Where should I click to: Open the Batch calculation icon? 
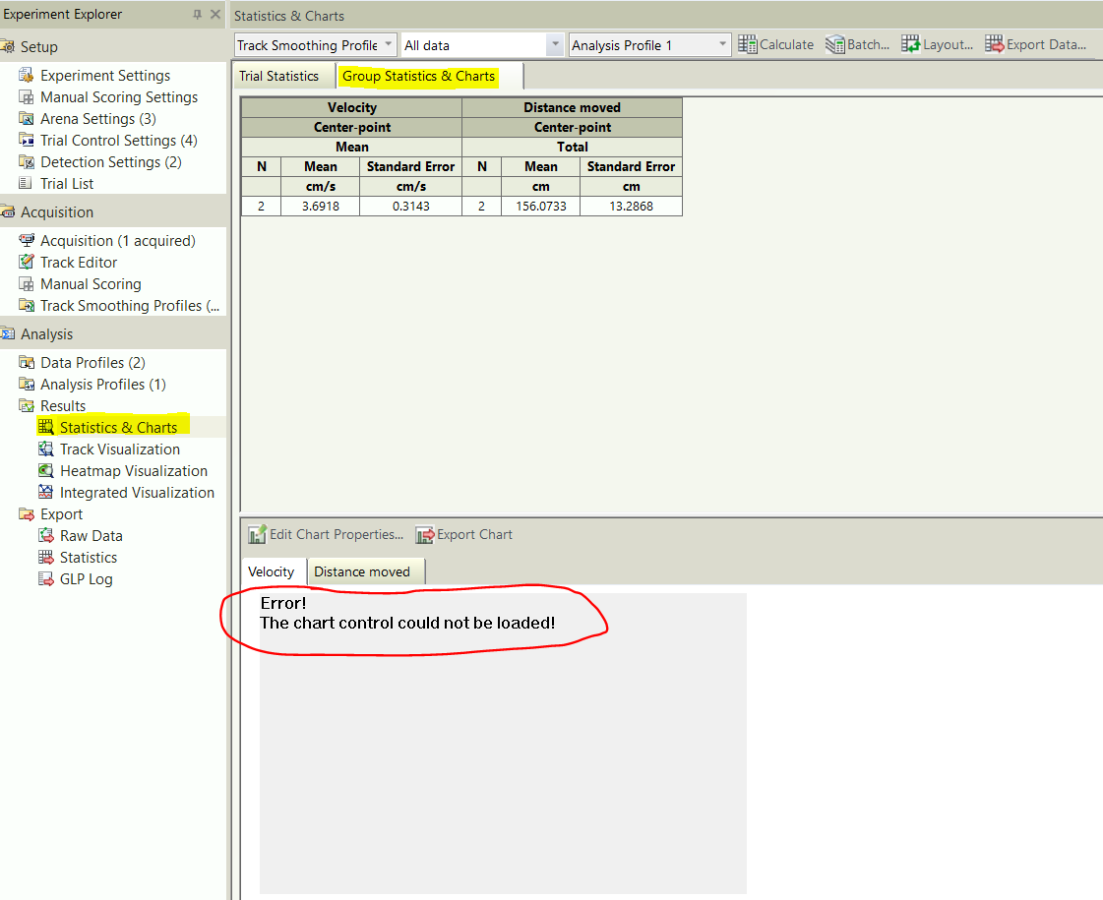coord(835,44)
